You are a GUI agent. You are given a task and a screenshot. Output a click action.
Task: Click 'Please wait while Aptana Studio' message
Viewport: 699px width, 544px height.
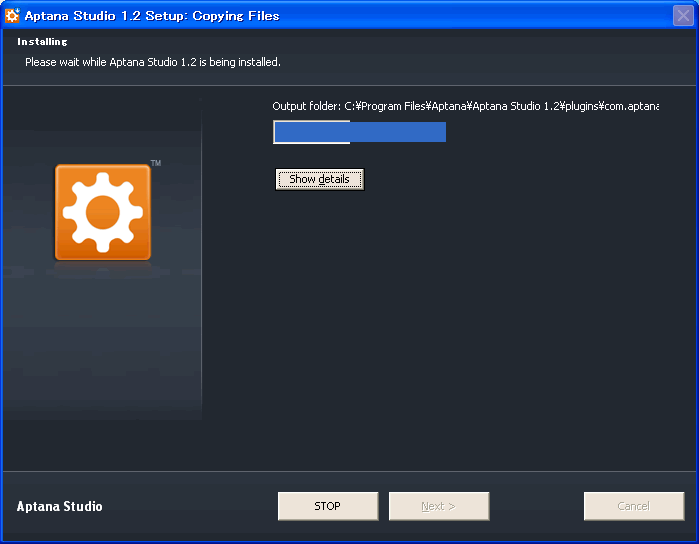click(153, 62)
